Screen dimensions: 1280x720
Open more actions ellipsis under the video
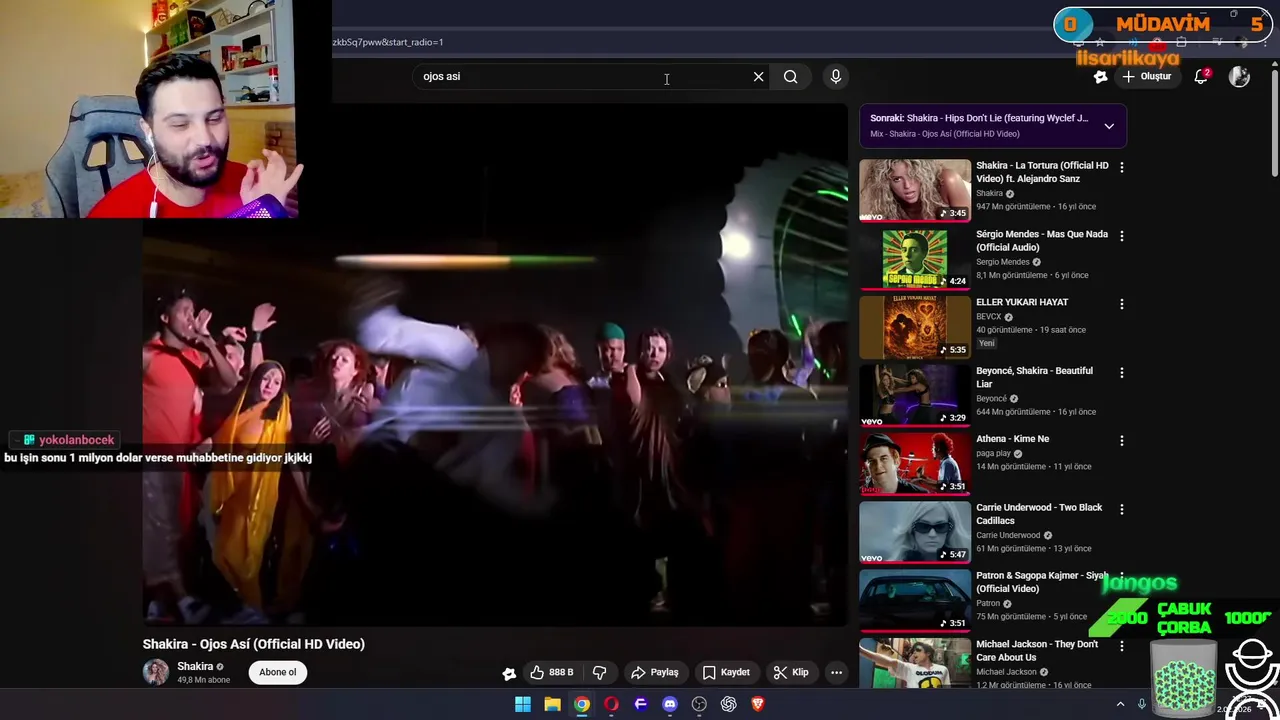(837, 672)
